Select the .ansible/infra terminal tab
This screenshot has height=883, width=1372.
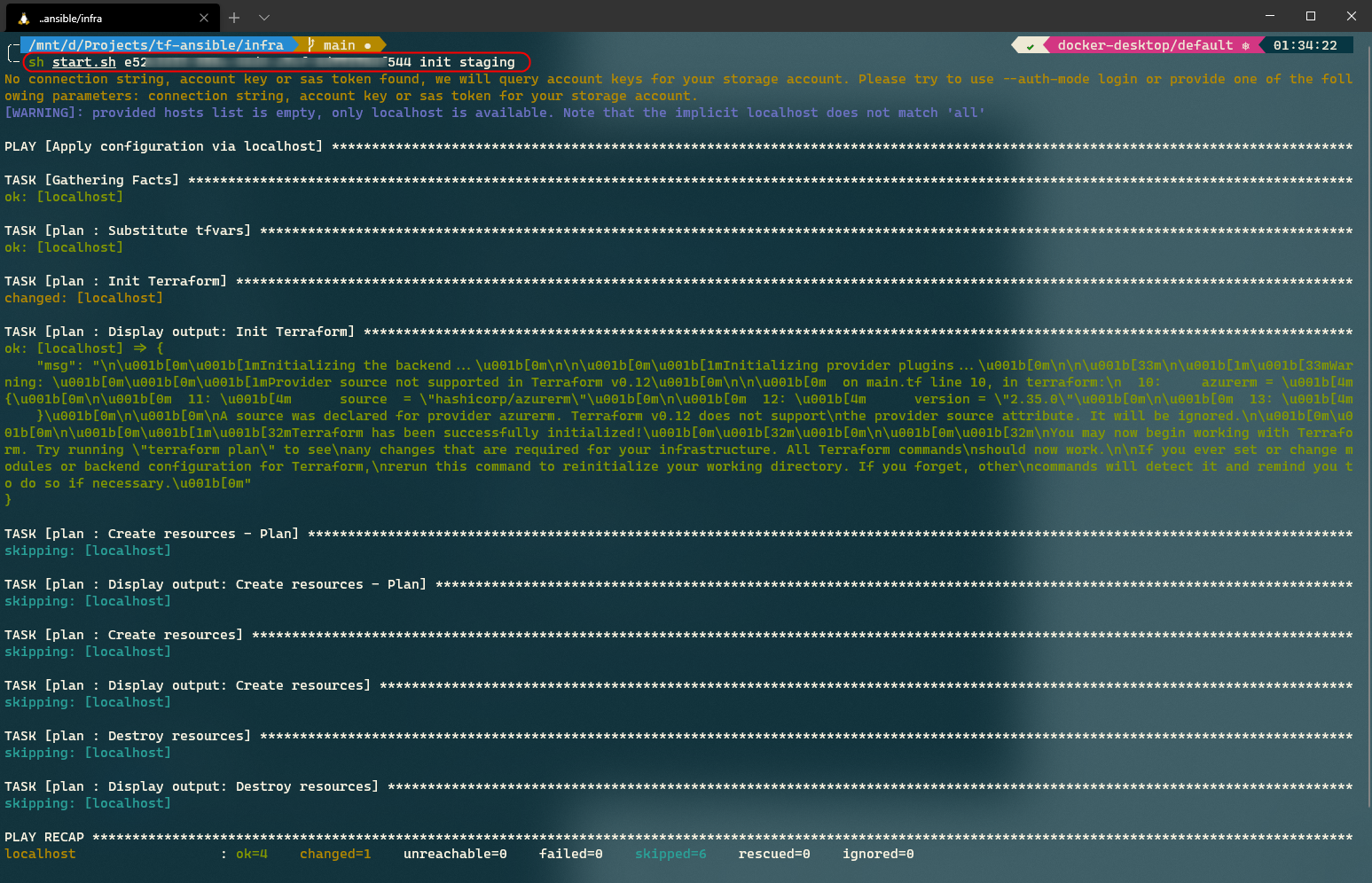(111, 18)
